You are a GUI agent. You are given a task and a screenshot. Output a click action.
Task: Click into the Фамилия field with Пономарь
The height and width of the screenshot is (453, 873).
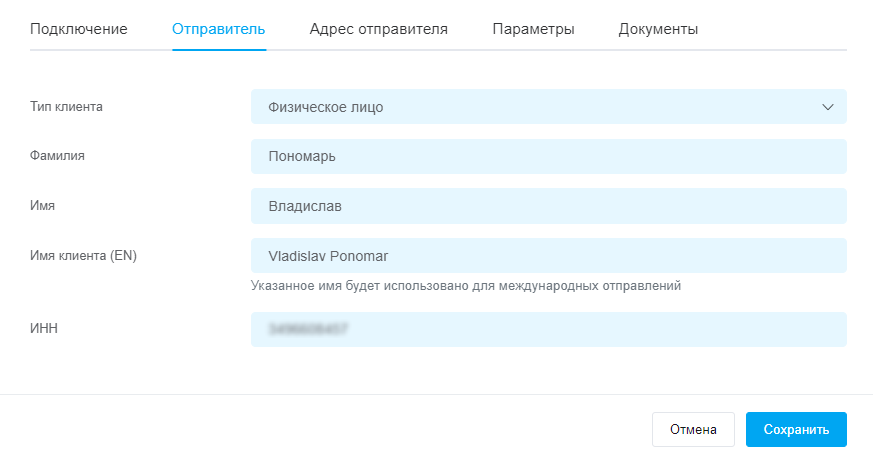pyautogui.click(x=549, y=156)
